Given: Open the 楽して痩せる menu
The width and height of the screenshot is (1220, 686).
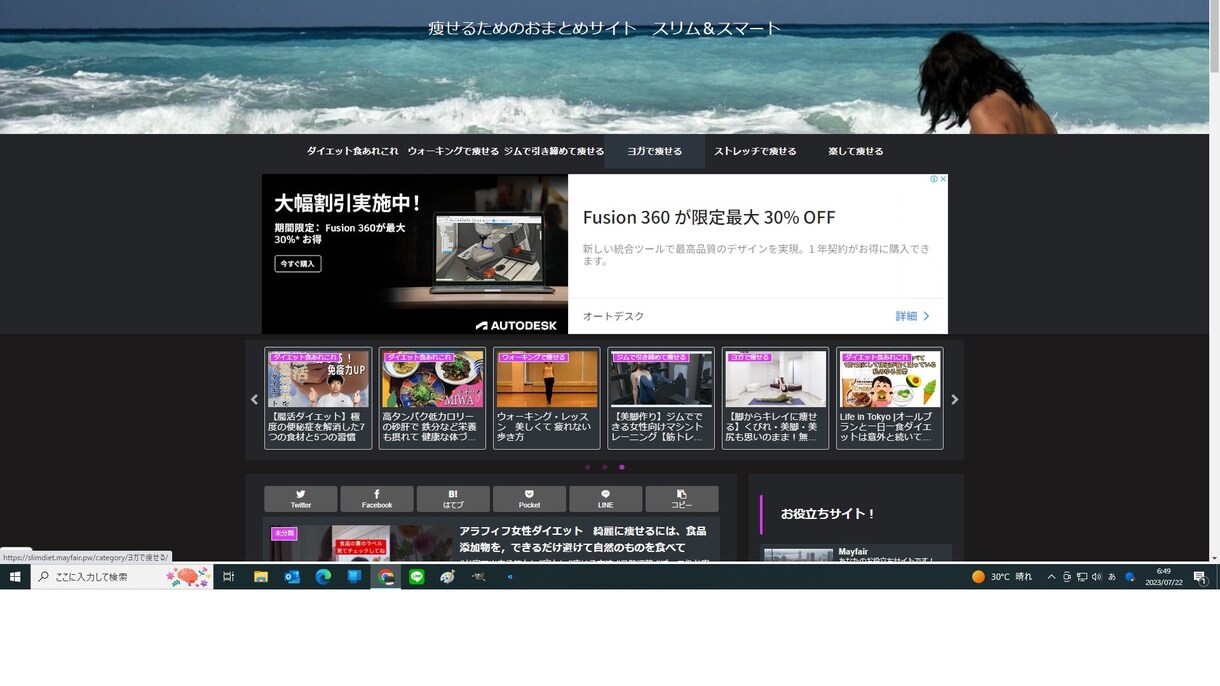Looking at the screenshot, I should click(x=856, y=151).
